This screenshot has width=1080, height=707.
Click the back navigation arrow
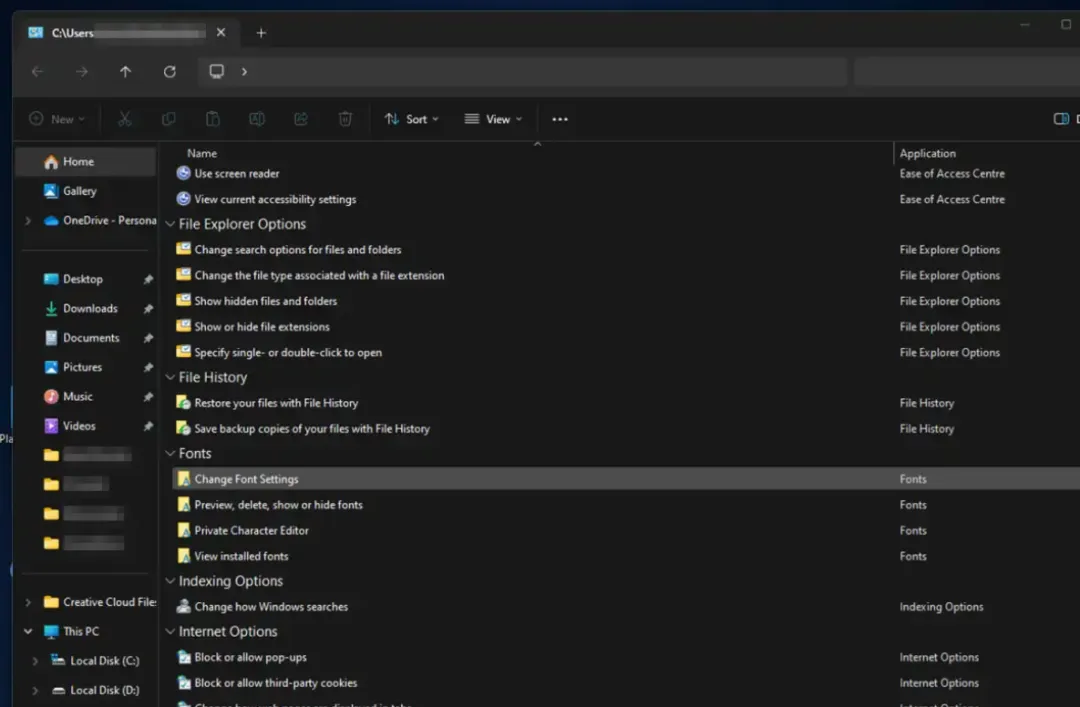point(37,71)
